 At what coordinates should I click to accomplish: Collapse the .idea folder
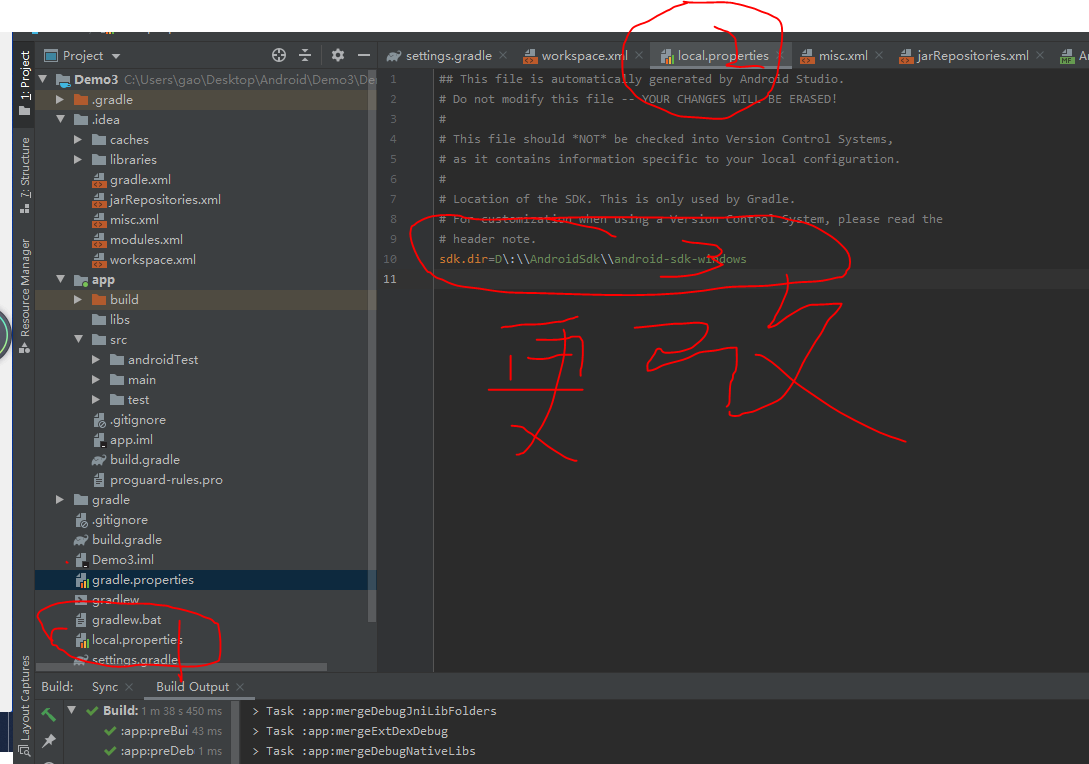[x=60, y=119]
